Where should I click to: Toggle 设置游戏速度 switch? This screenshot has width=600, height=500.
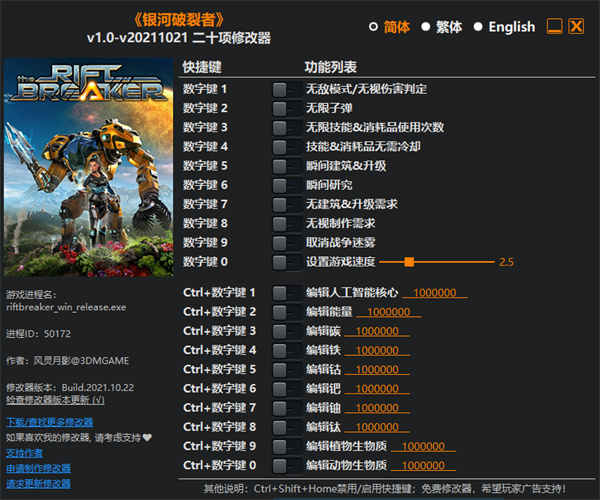pos(286,262)
